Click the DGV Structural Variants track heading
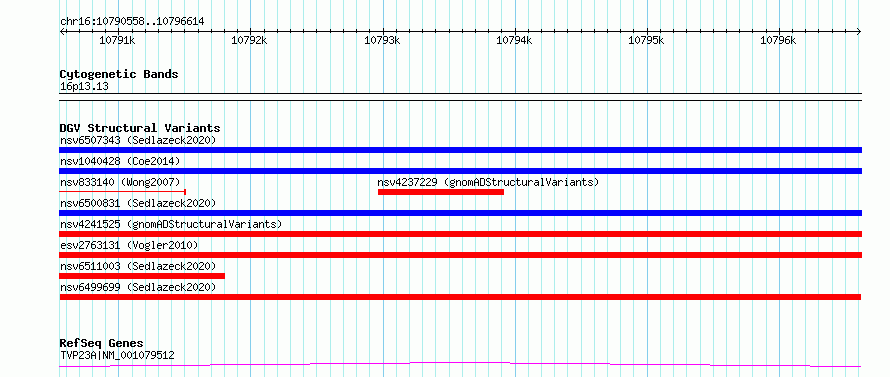The width and height of the screenshot is (890, 377). pyautogui.click(x=140, y=128)
